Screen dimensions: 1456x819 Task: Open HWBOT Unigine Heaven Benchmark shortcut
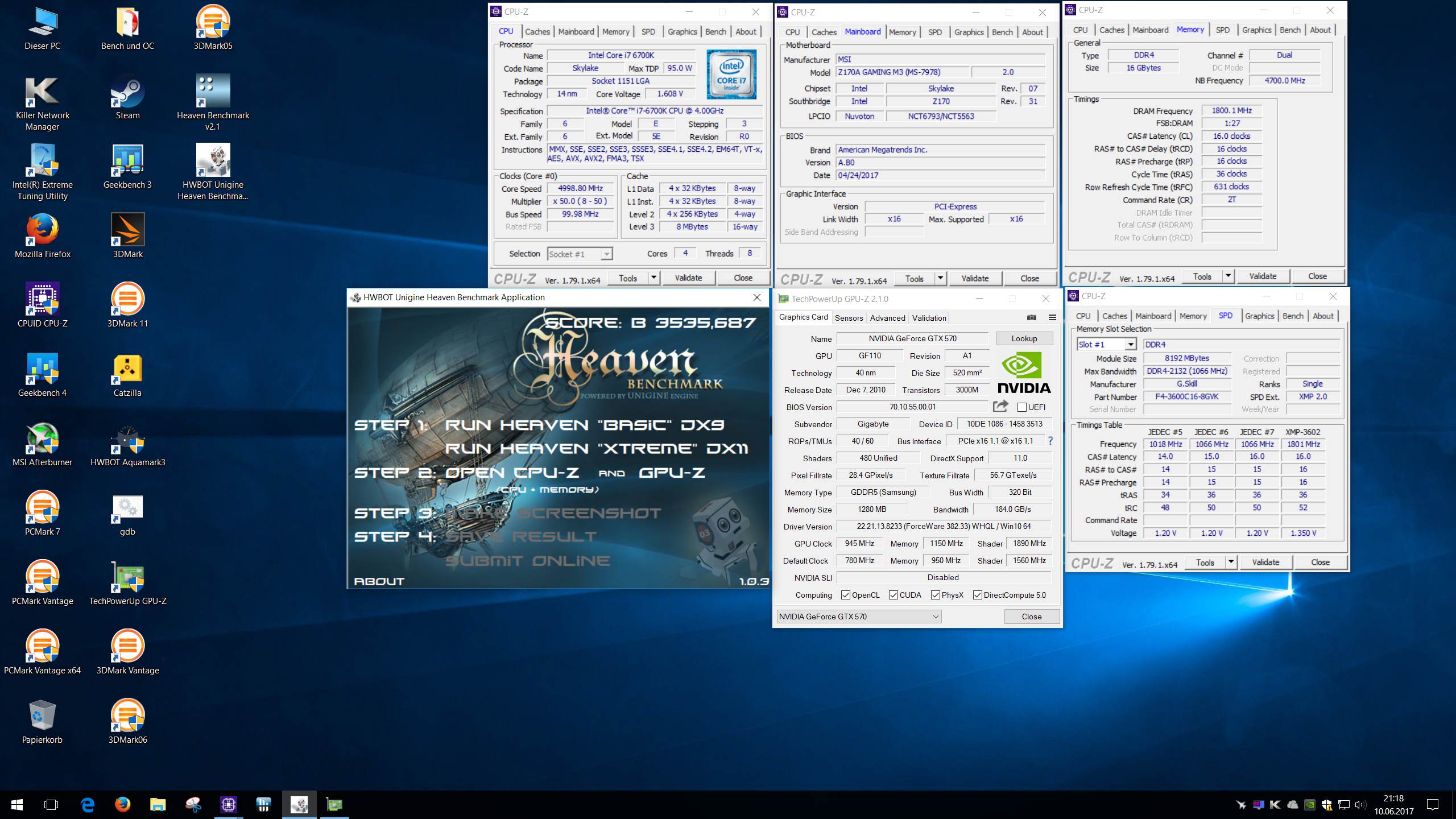pyautogui.click(x=213, y=172)
